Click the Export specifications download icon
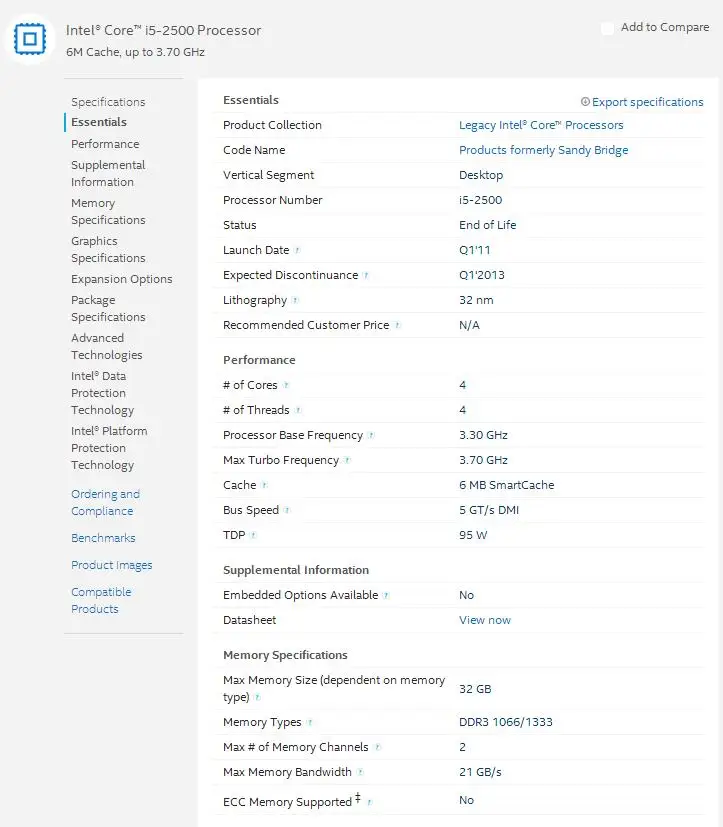 coord(585,101)
